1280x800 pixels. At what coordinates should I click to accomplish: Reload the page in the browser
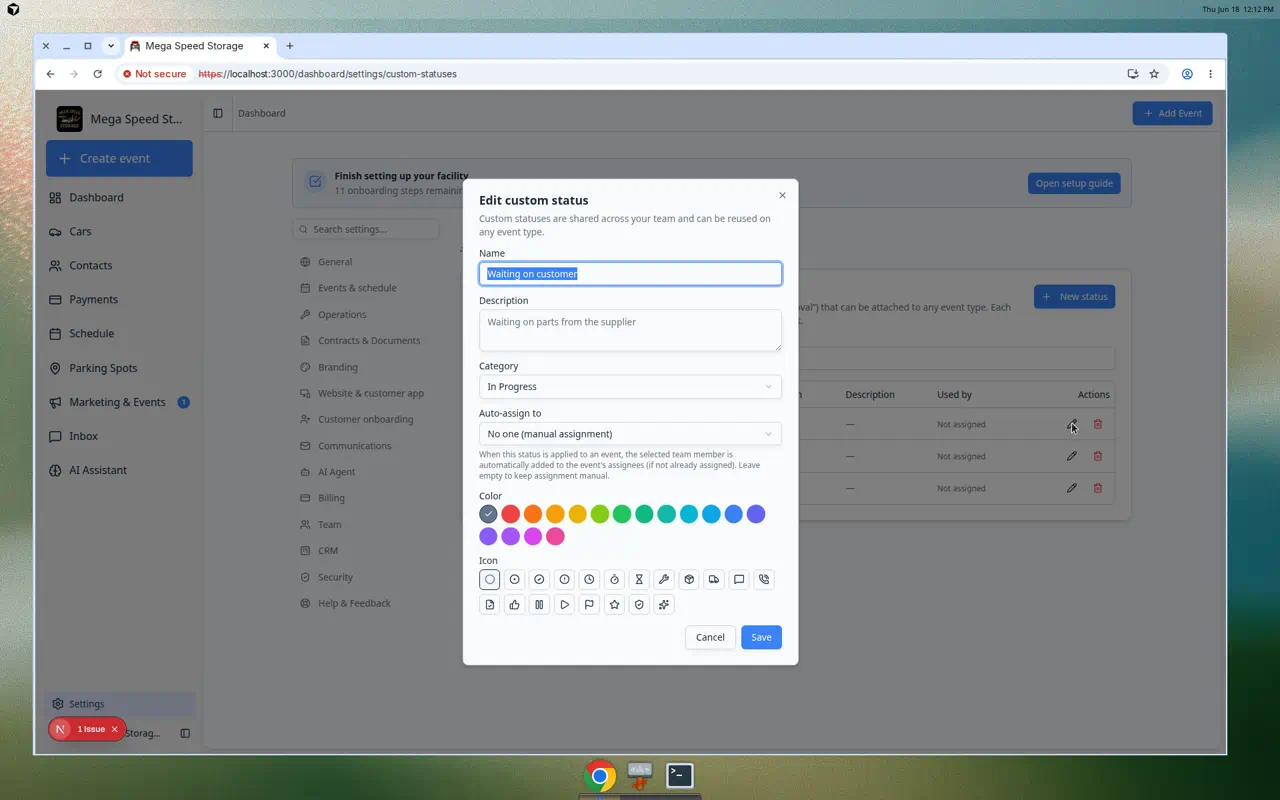tap(97, 74)
